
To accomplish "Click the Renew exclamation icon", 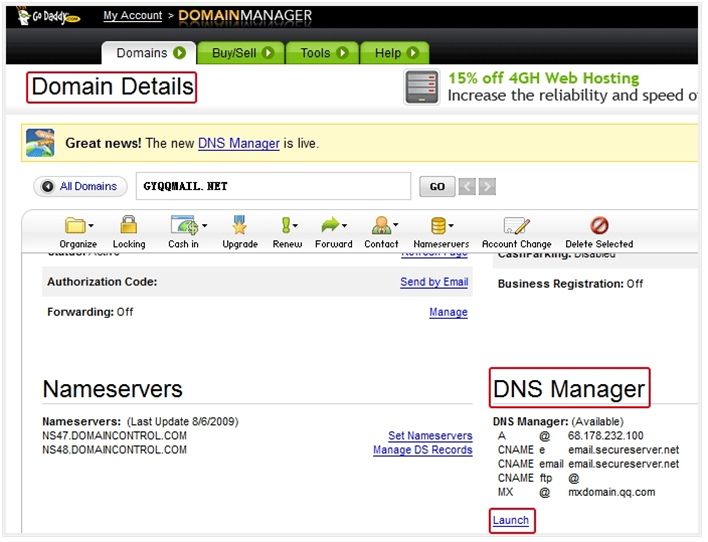I will [285, 225].
